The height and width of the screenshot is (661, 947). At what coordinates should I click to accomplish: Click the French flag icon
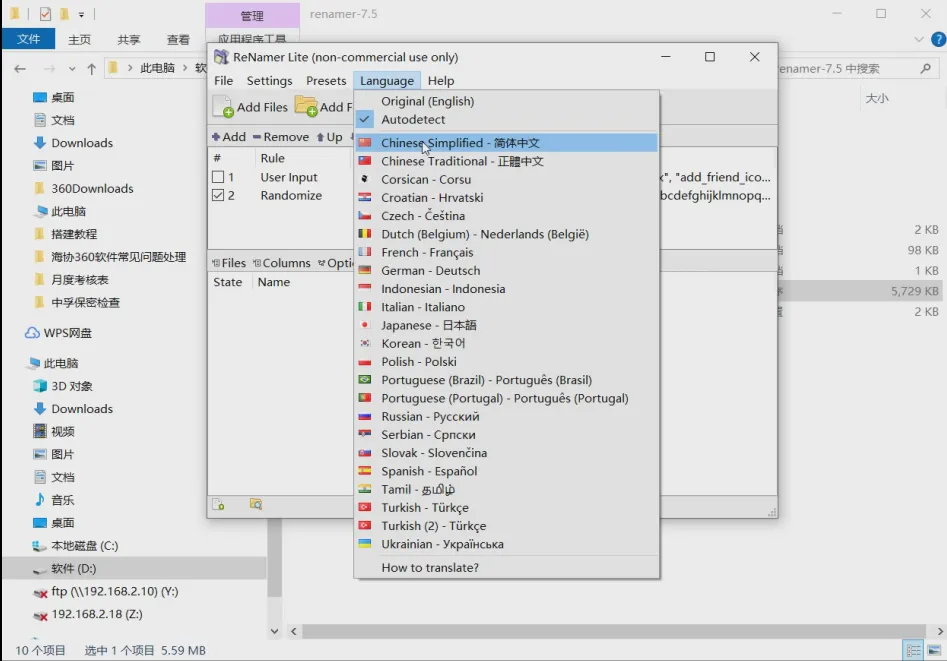(x=364, y=252)
